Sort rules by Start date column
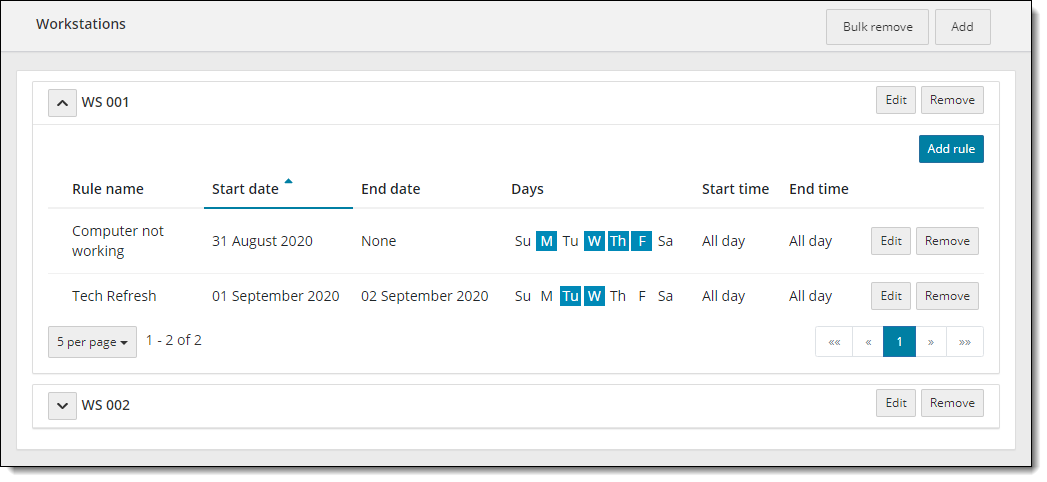Screen dimensions: 1047x482 pyautogui.click(x=246, y=189)
